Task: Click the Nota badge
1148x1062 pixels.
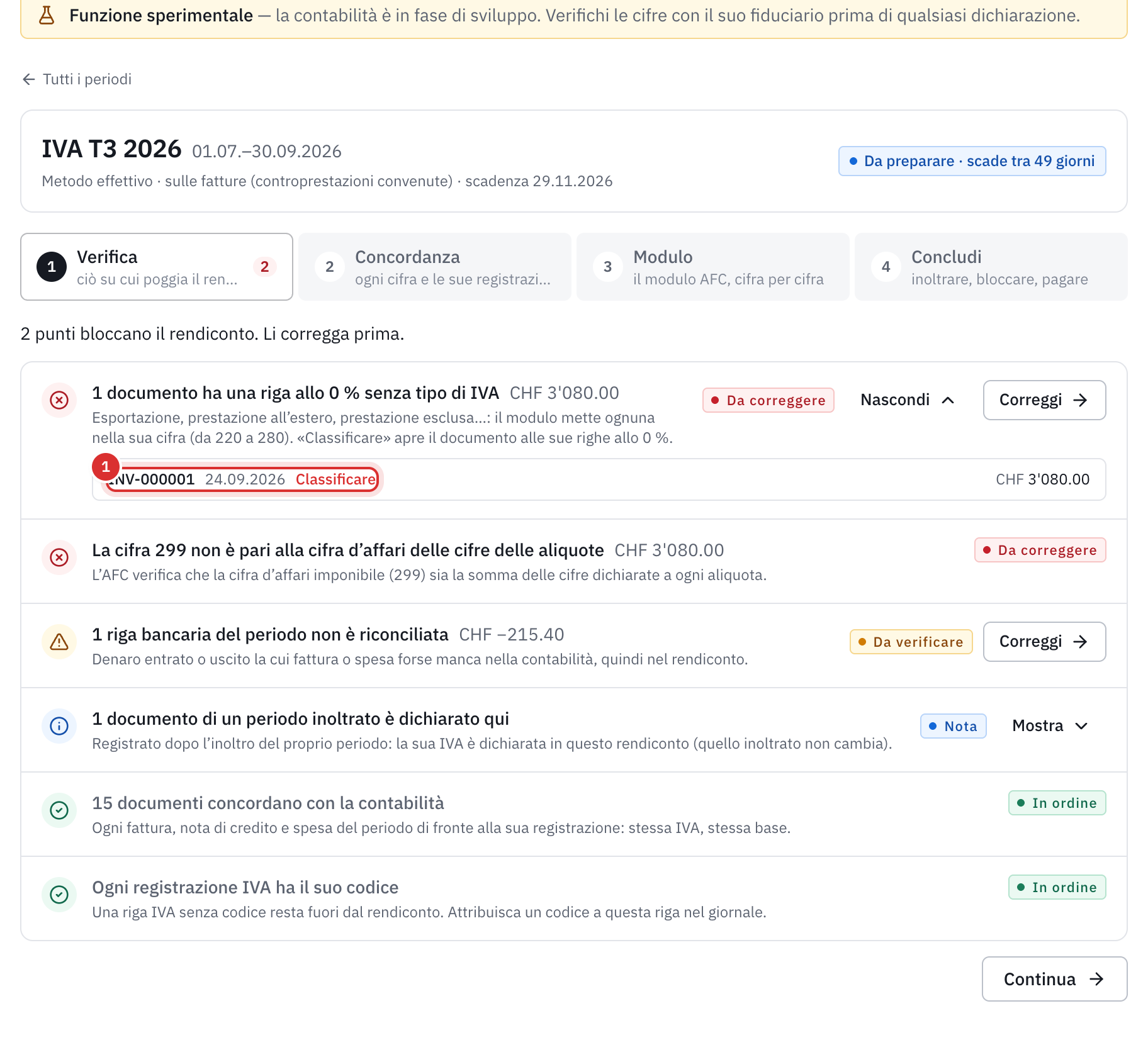Action: [x=954, y=727]
